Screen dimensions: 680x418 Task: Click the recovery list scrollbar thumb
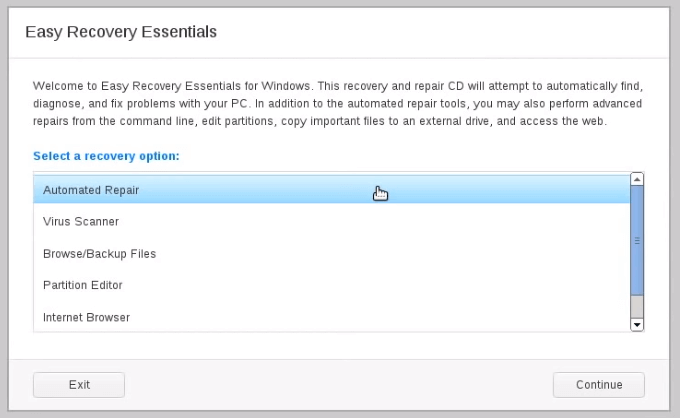(x=637, y=240)
